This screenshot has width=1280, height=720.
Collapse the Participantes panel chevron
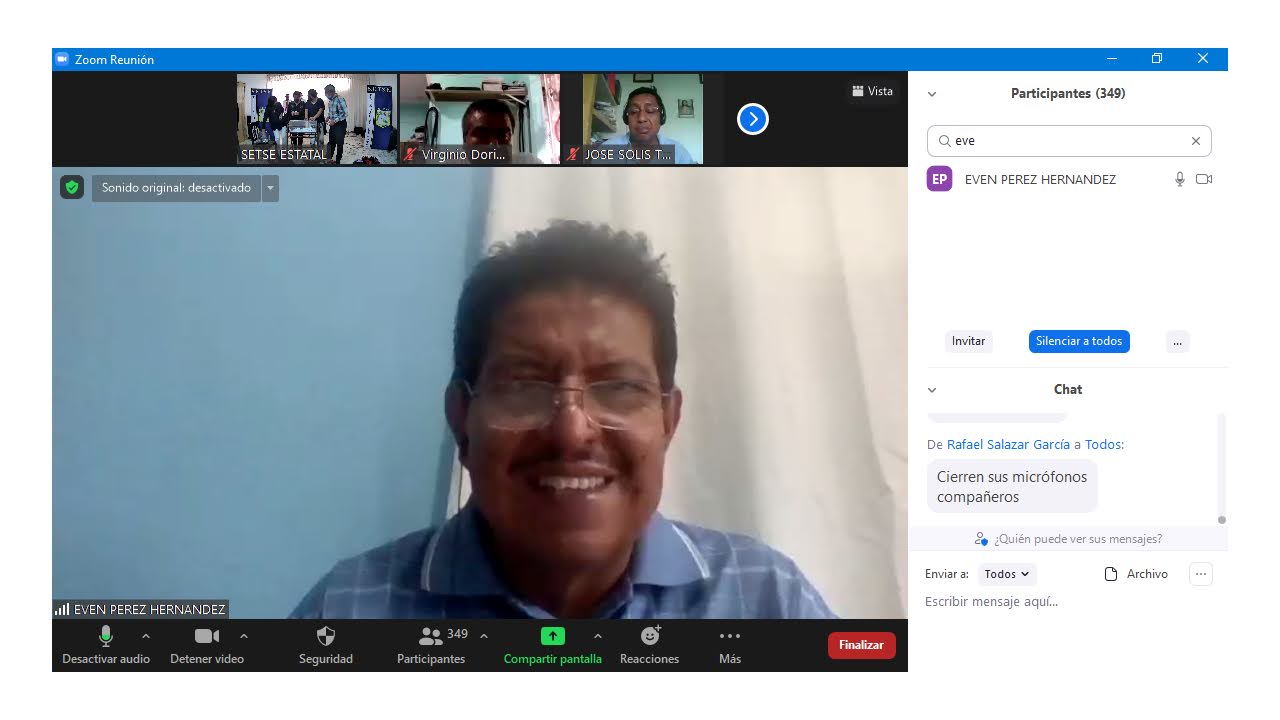point(932,94)
